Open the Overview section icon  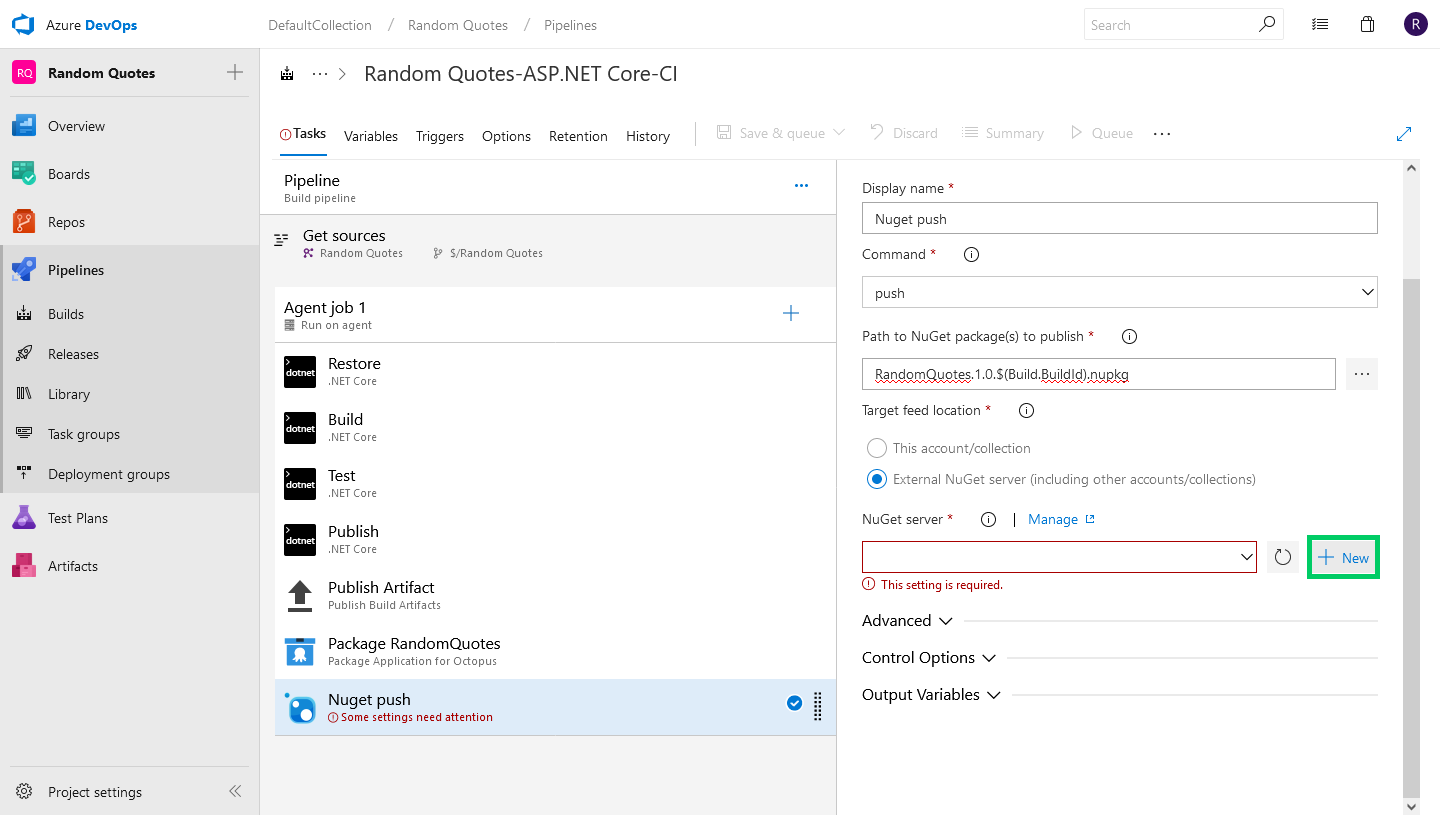click(24, 126)
